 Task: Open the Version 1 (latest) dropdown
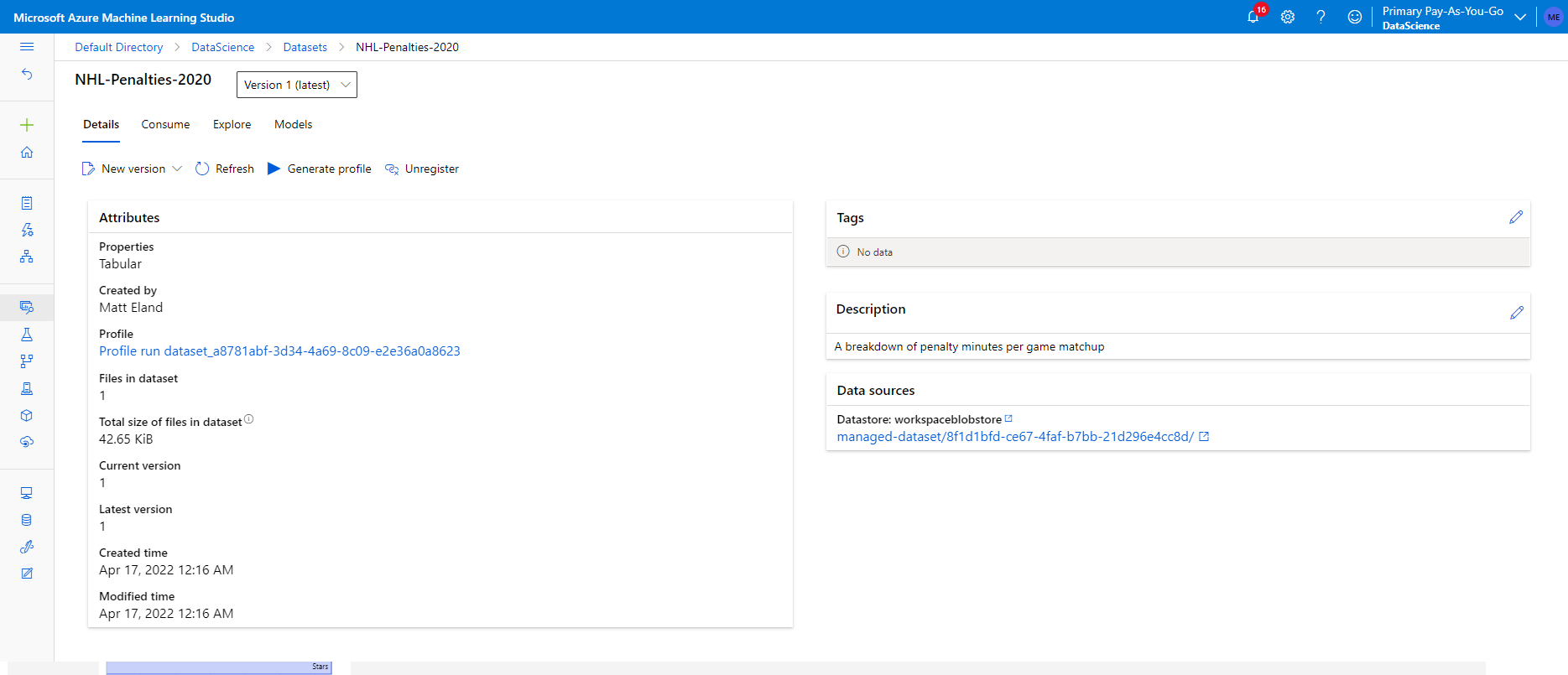(297, 85)
